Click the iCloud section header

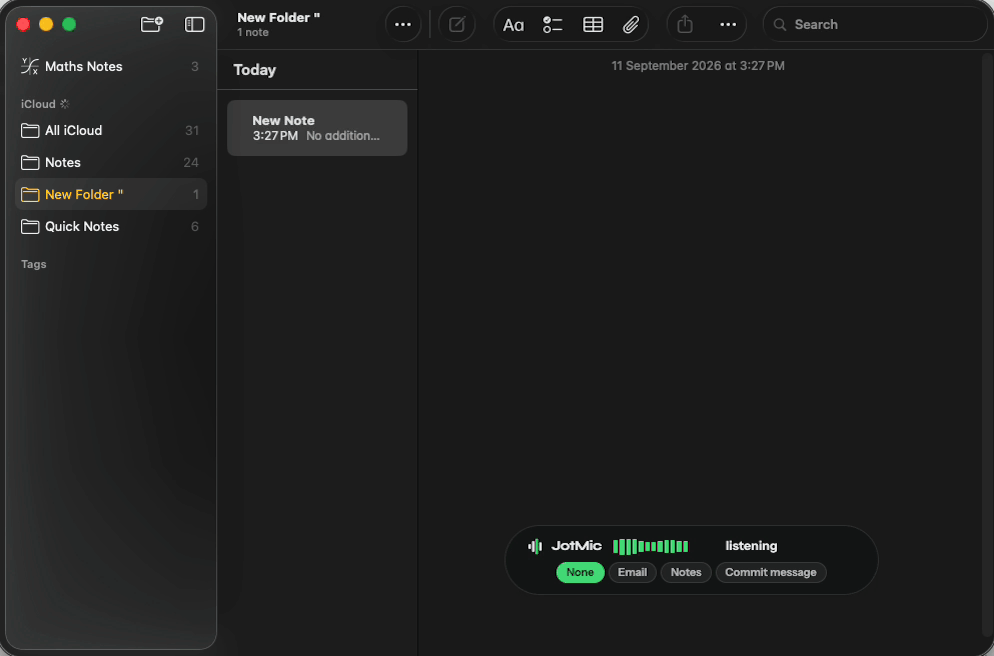click(x=38, y=104)
